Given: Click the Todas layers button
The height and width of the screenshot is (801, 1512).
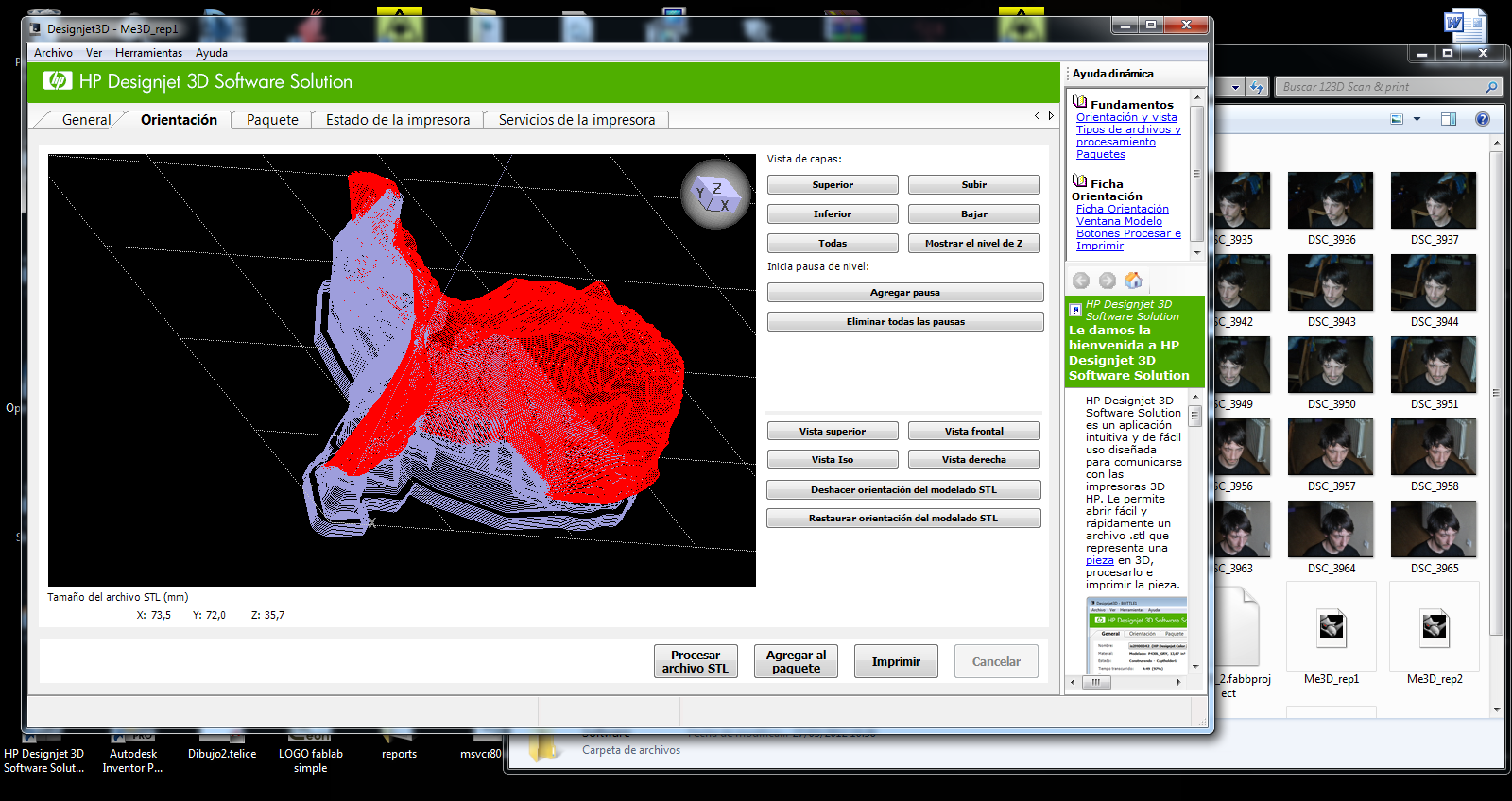Looking at the screenshot, I should (833, 244).
